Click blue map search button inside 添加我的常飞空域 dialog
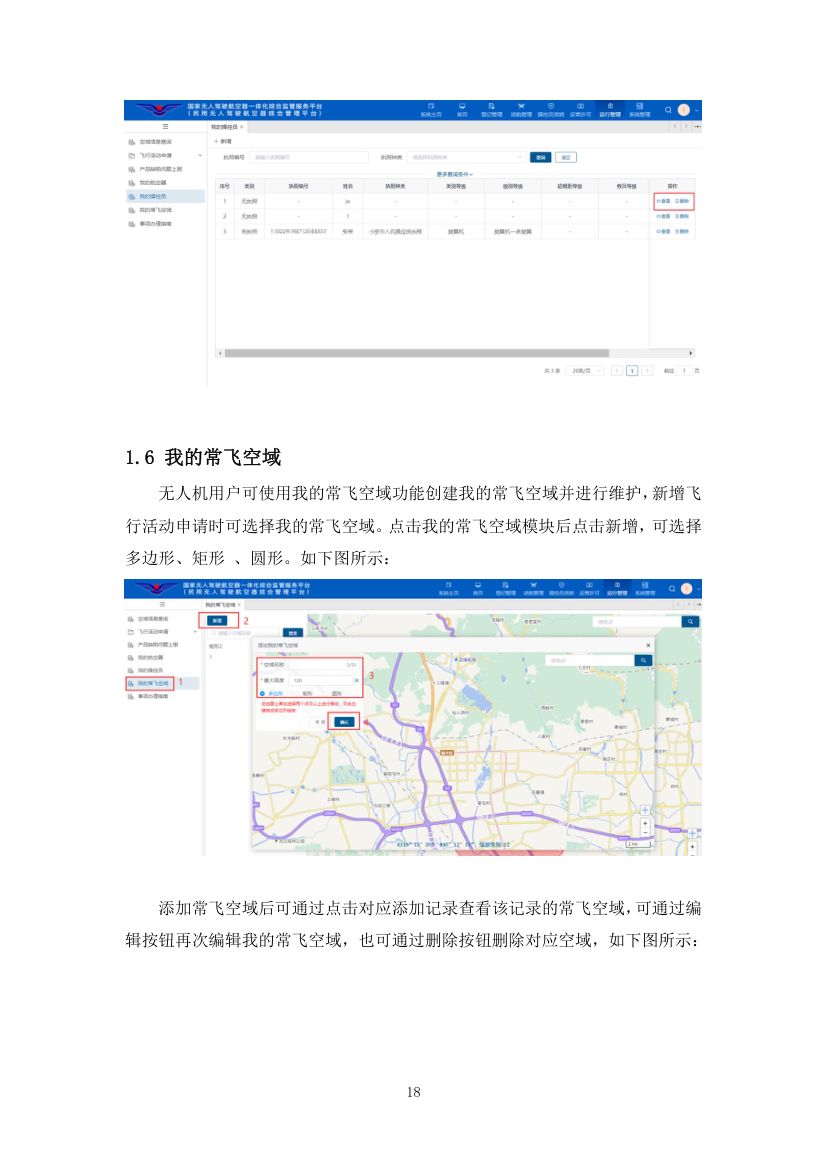The width and height of the screenshot is (827, 1170). pos(643,660)
